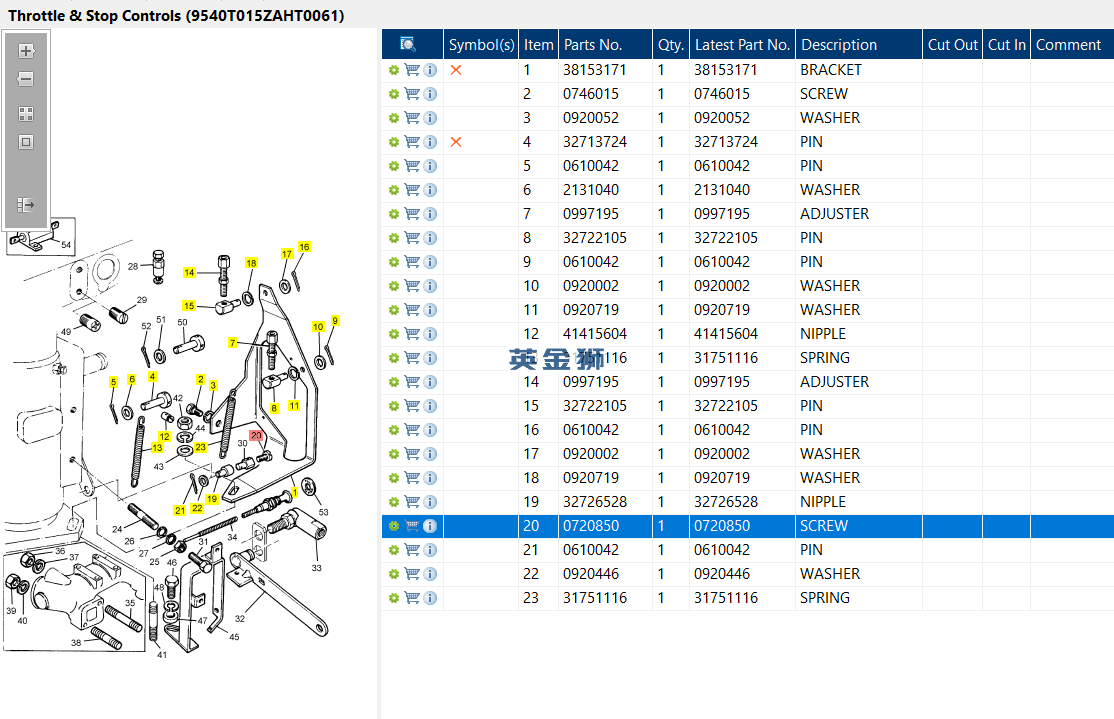
Task: Click latest part number 2131040
Action: pyautogui.click(x=722, y=190)
